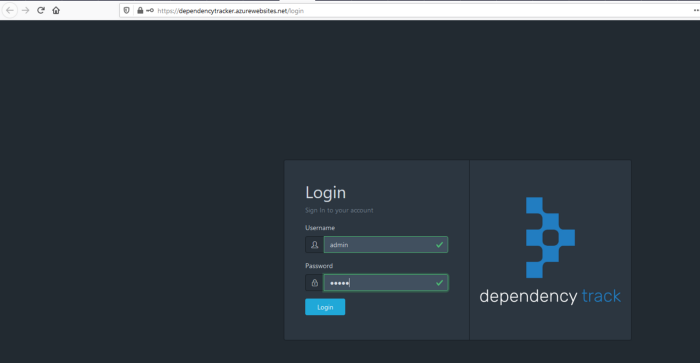Click the browser back arrow
This screenshot has height=363, width=700.
(10, 10)
